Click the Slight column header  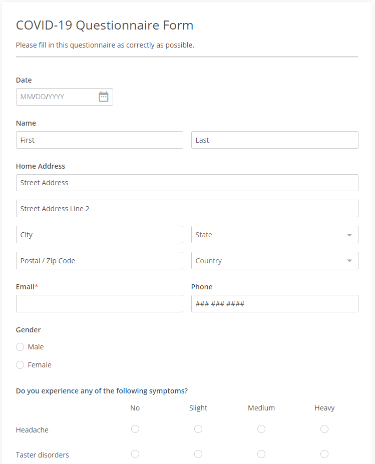198,408
